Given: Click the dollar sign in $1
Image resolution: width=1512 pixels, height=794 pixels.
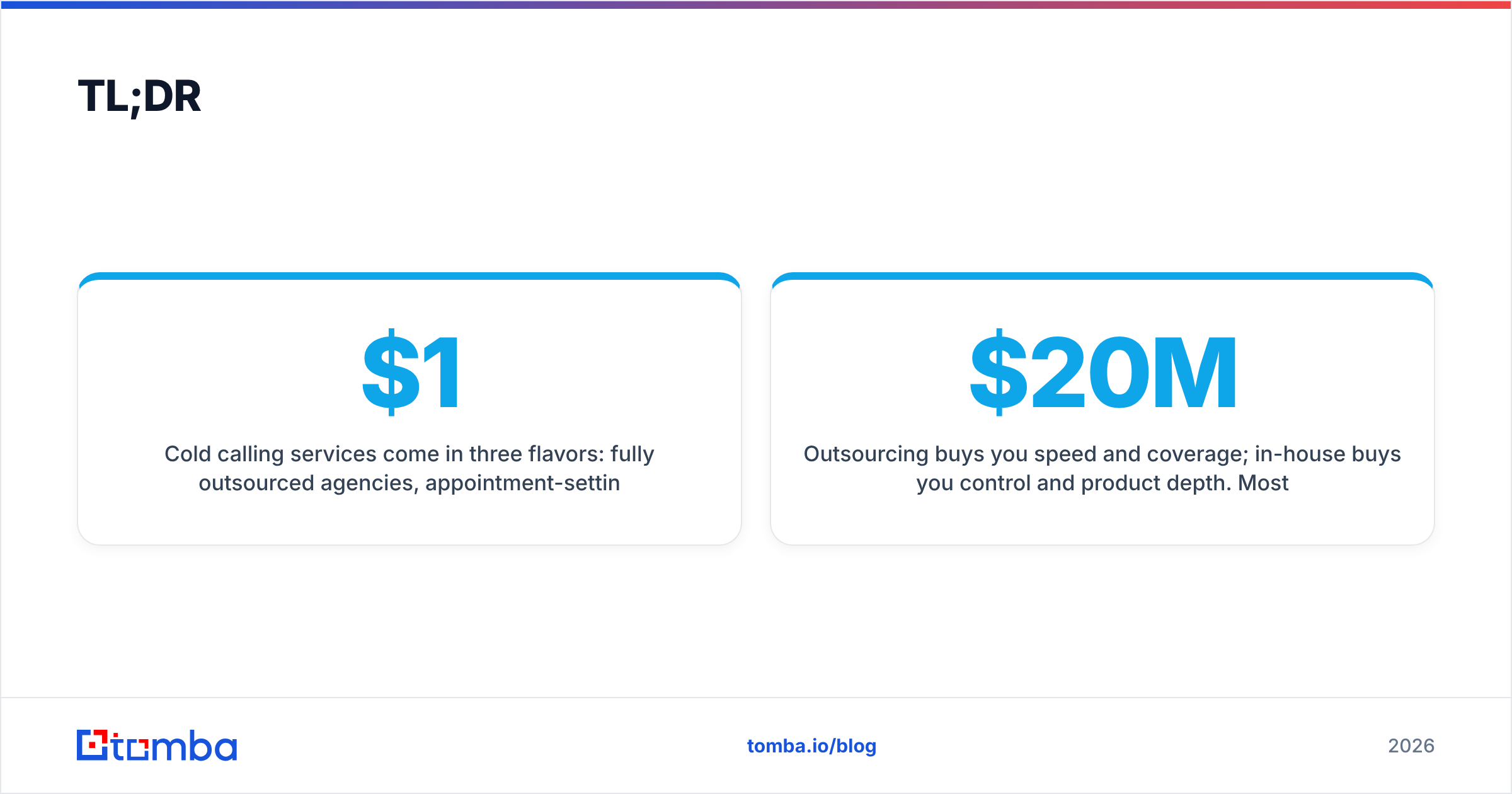Looking at the screenshot, I should [x=391, y=372].
